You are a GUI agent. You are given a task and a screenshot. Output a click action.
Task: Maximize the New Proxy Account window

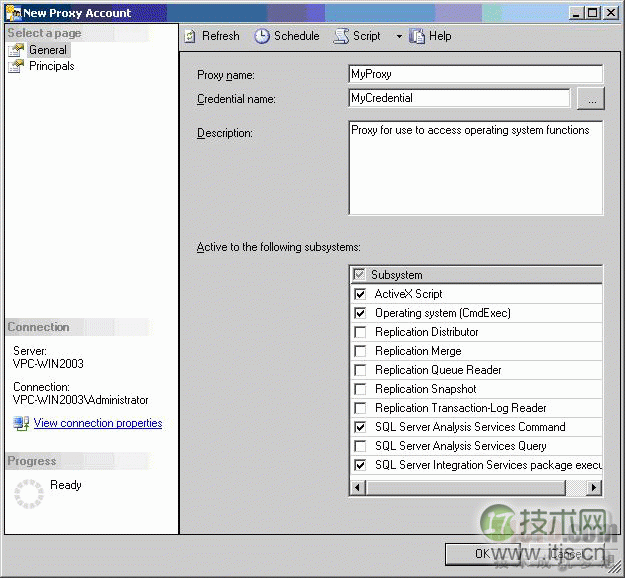click(x=593, y=13)
